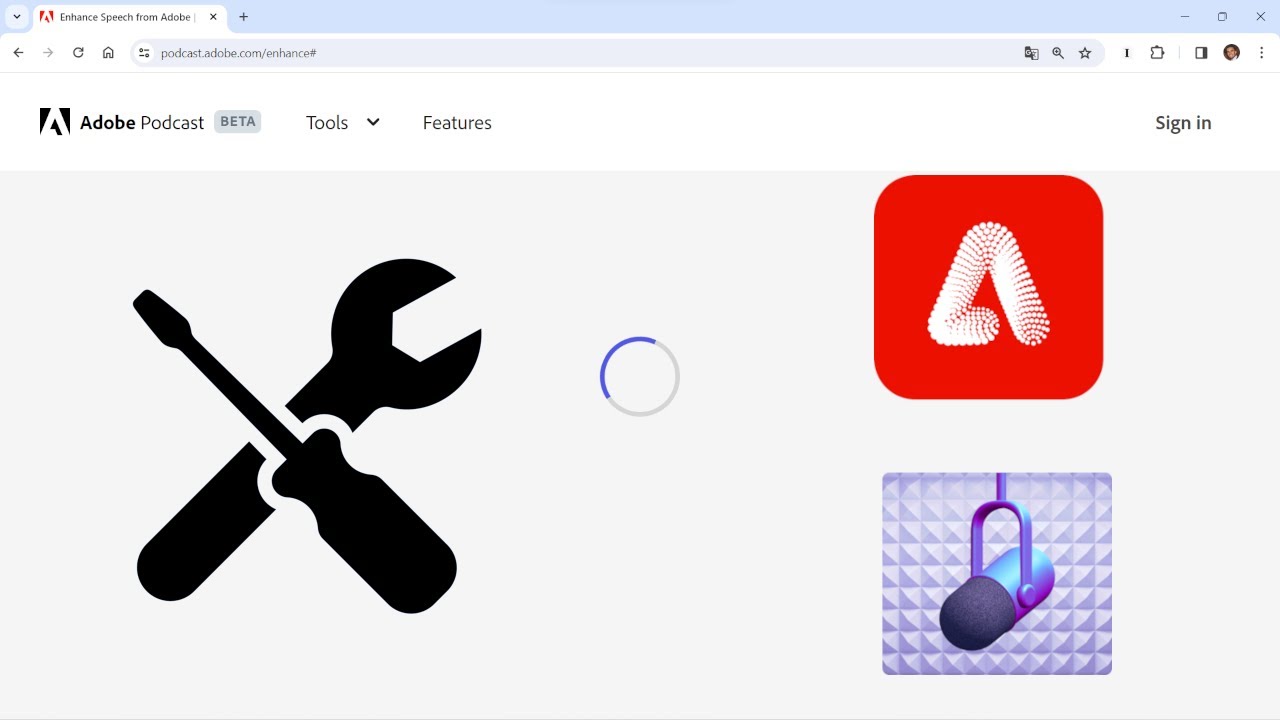
Task: Close the Enhance Speech from Adobe tab
Action: 213,17
